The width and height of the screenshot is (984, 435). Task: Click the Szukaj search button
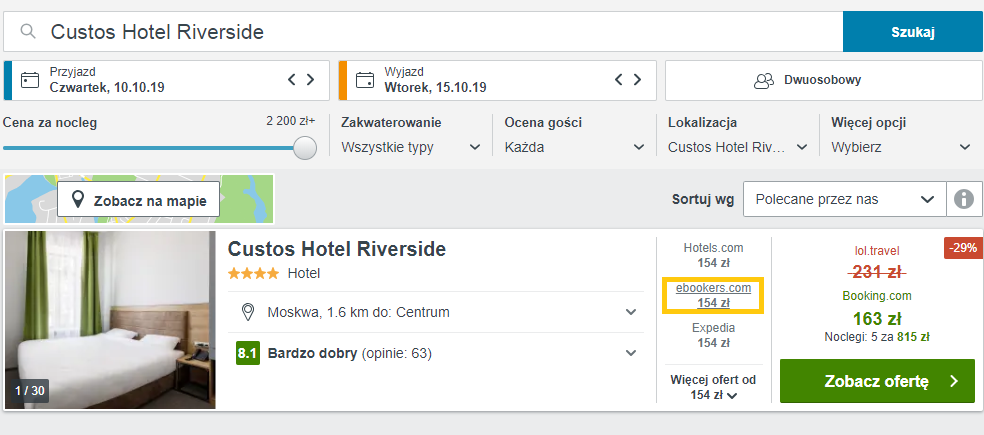(x=912, y=31)
